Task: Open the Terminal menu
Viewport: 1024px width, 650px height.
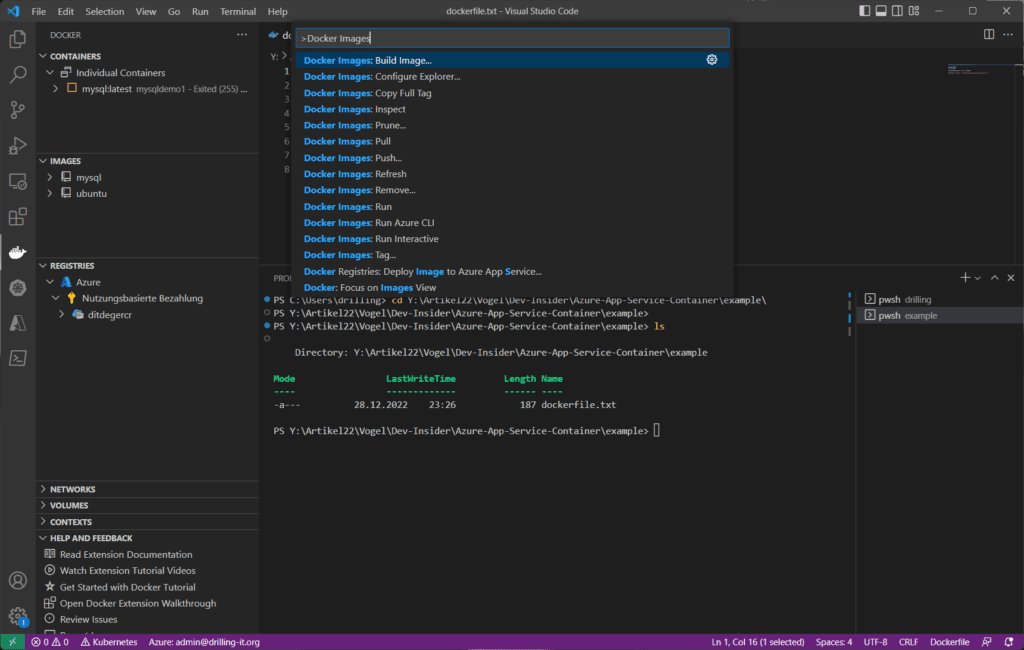Action: 238,11
